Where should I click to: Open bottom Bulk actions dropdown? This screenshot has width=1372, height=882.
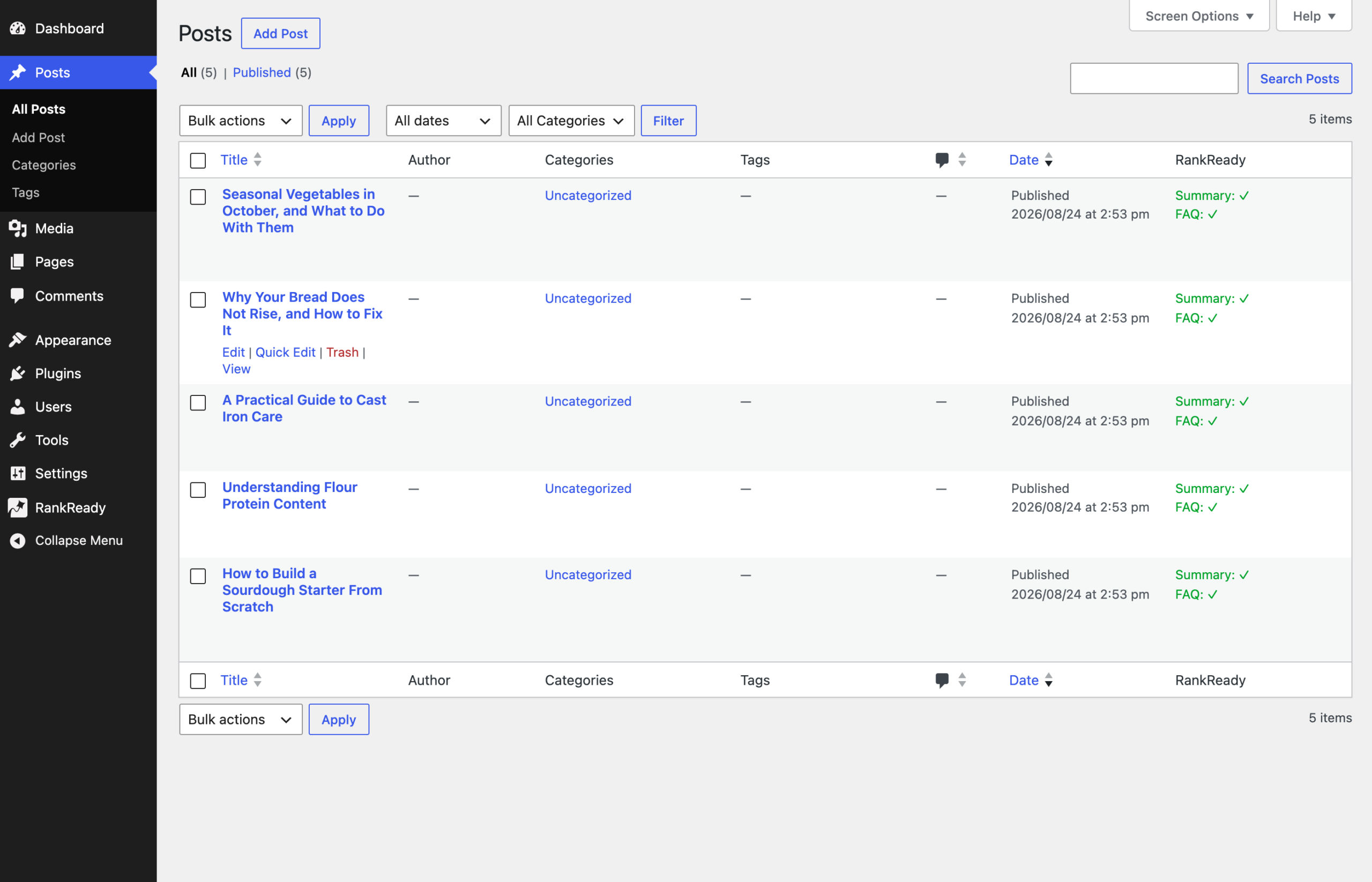point(241,719)
